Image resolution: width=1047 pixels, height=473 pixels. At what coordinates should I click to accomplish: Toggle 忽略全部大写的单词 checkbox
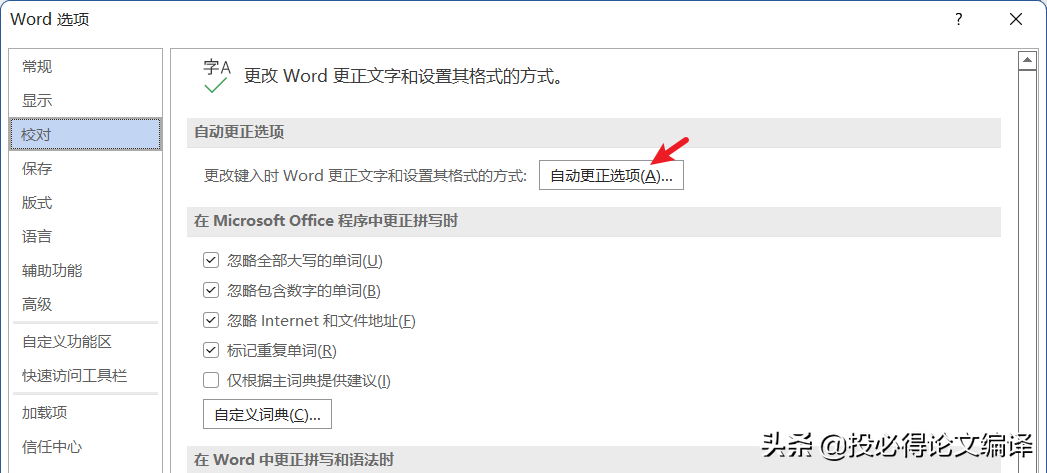(x=211, y=261)
